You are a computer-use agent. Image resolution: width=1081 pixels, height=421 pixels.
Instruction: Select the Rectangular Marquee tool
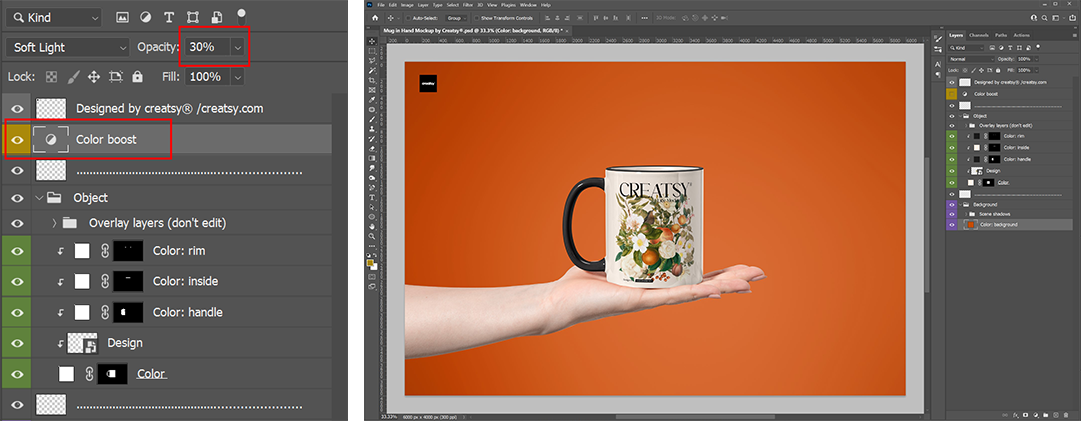(x=372, y=50)
